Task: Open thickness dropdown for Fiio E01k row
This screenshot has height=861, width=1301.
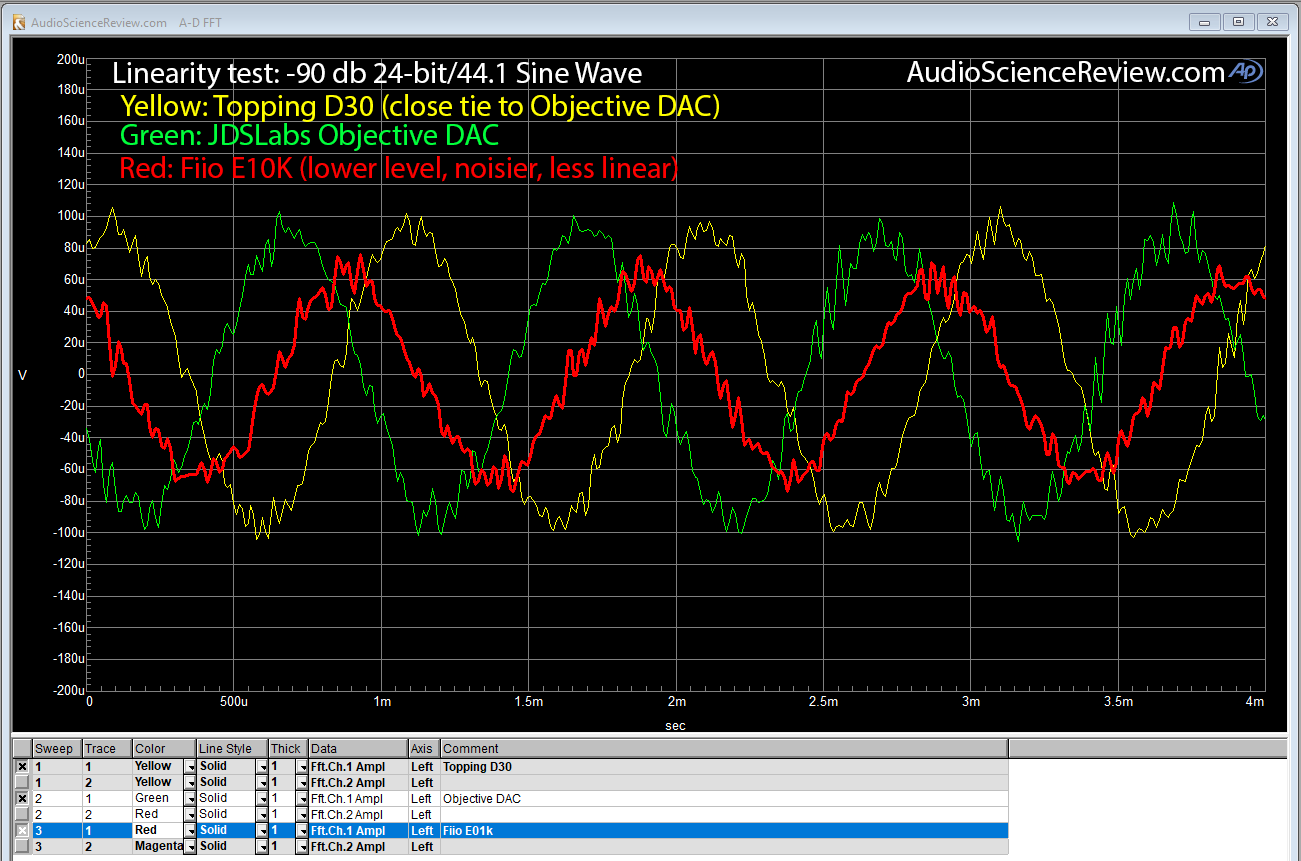Action: (302, 831)
